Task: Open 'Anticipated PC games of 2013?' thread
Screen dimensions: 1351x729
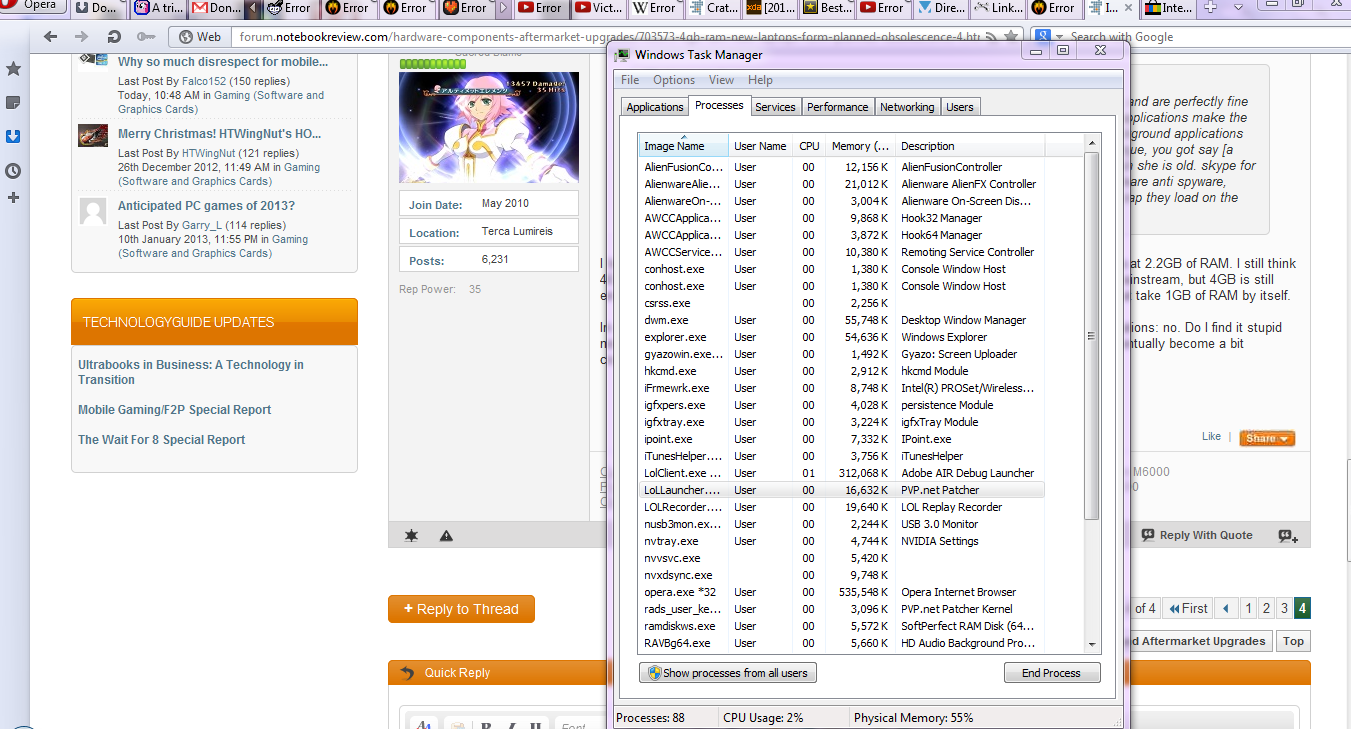Action: (x=207, y=206)
